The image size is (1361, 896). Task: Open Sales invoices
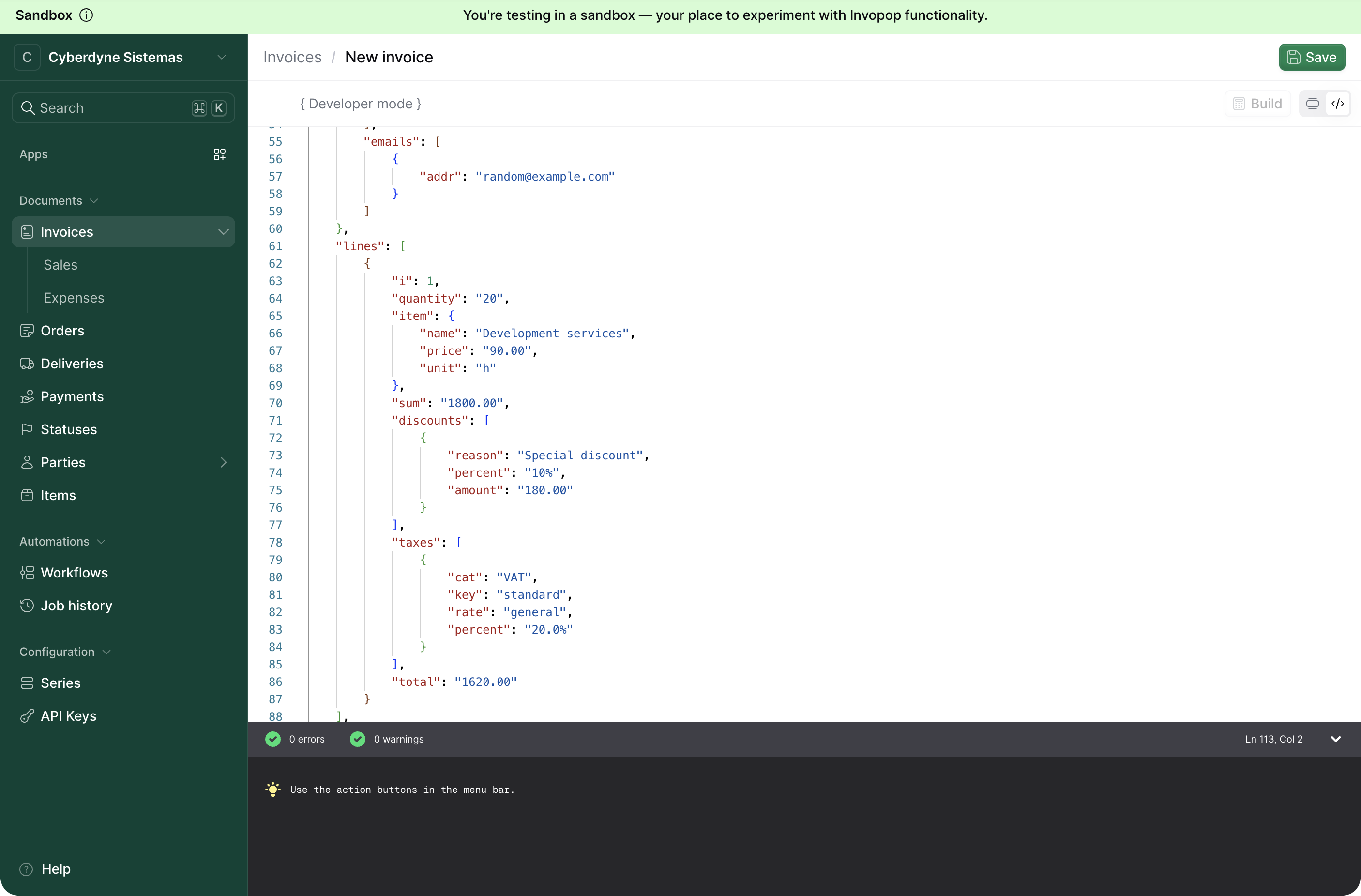tap(60, 265)
